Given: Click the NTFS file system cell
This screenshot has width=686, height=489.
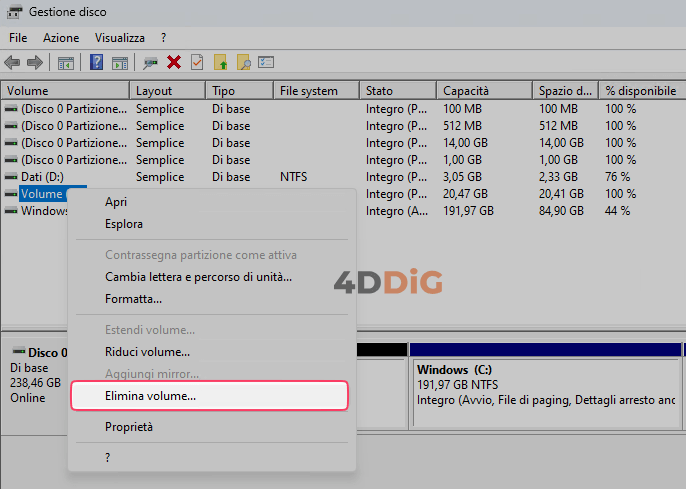Looking at the screenshot, I should [294, 177].
